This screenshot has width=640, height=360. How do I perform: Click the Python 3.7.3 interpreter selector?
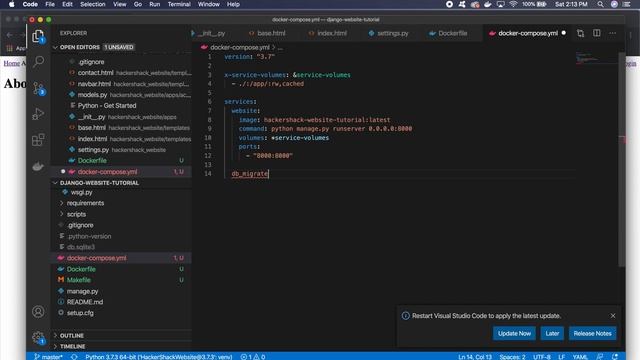(158, 357)
